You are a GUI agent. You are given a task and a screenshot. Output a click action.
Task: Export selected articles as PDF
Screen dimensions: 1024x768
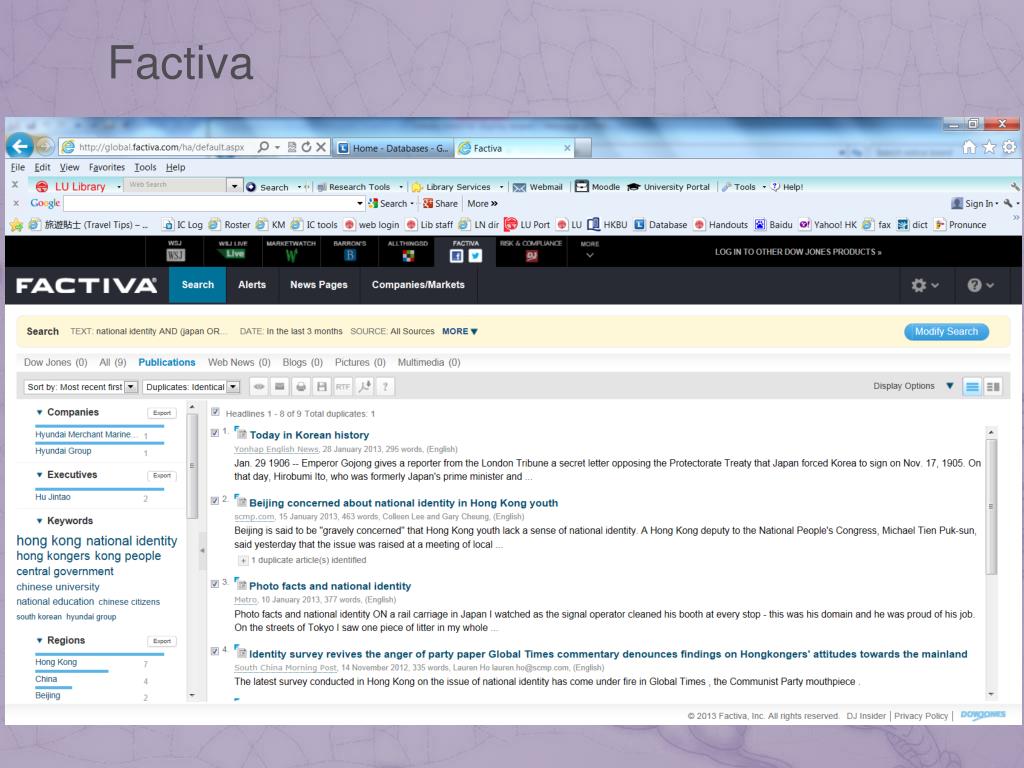[x=364, y=387]
